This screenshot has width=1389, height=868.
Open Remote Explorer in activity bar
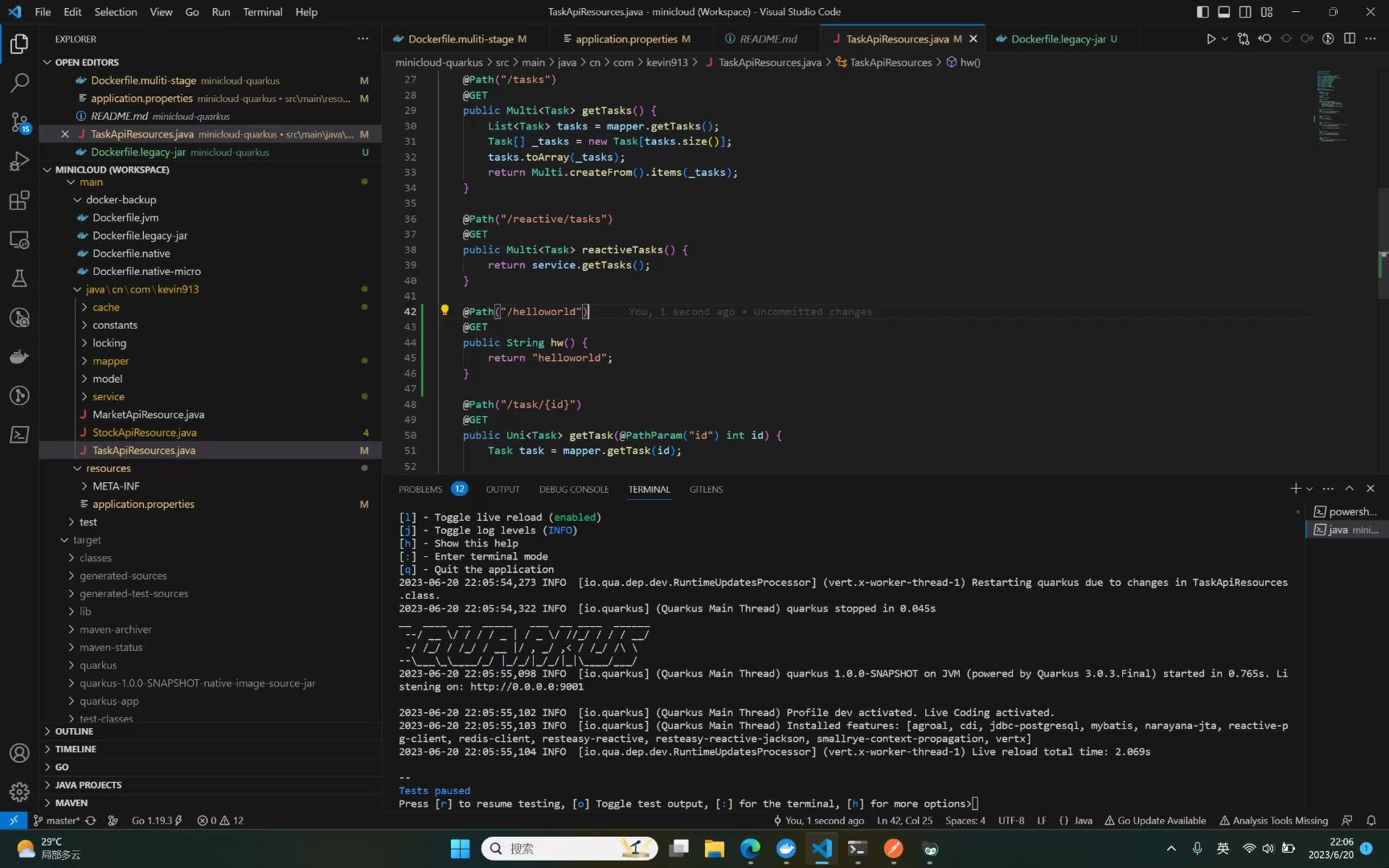[19, 240]
